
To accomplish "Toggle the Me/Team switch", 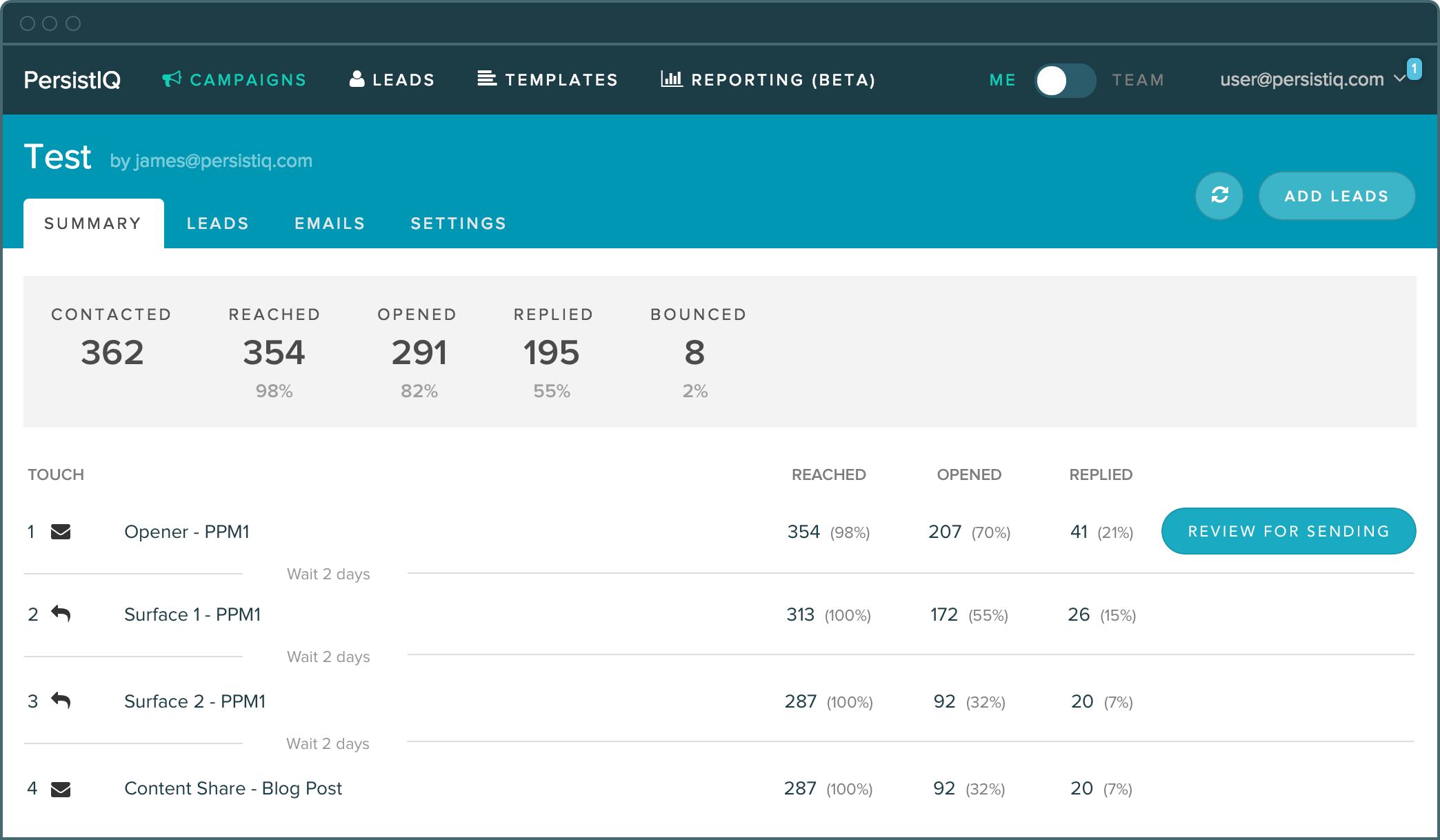I will (1065, 80).
